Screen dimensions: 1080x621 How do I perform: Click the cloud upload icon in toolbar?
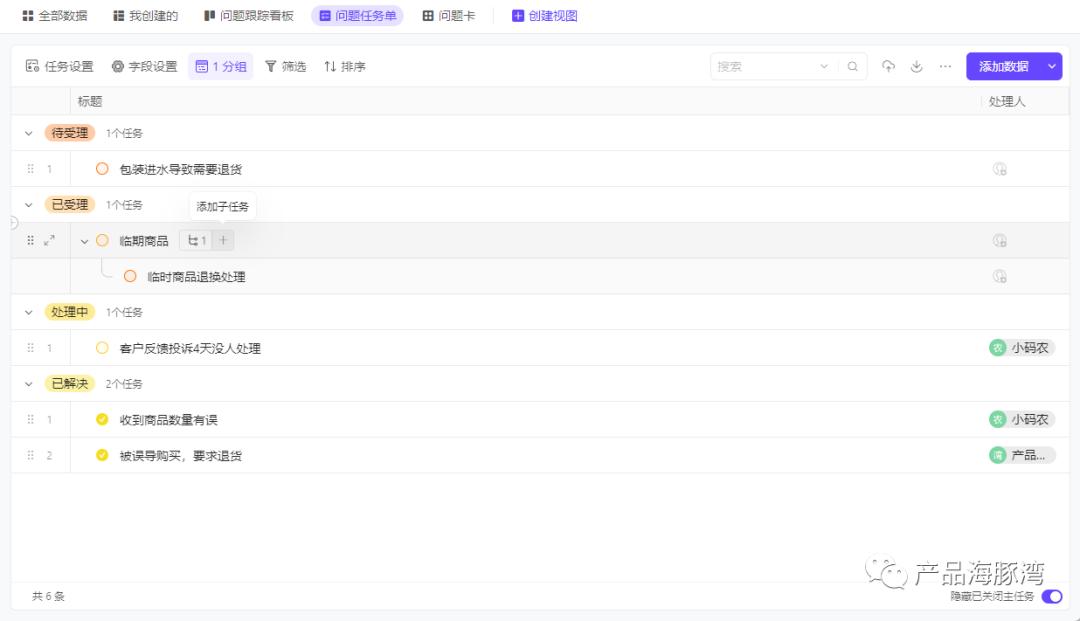(888, 67)
